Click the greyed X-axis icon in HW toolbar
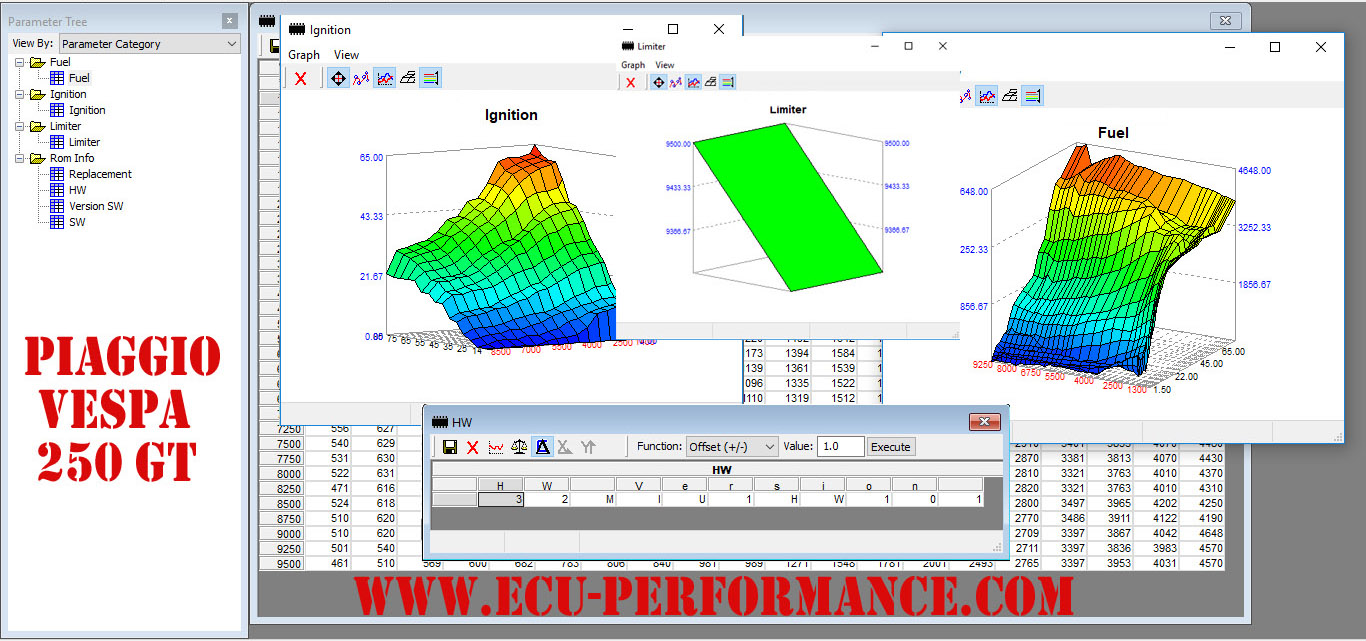 (565, 447)
